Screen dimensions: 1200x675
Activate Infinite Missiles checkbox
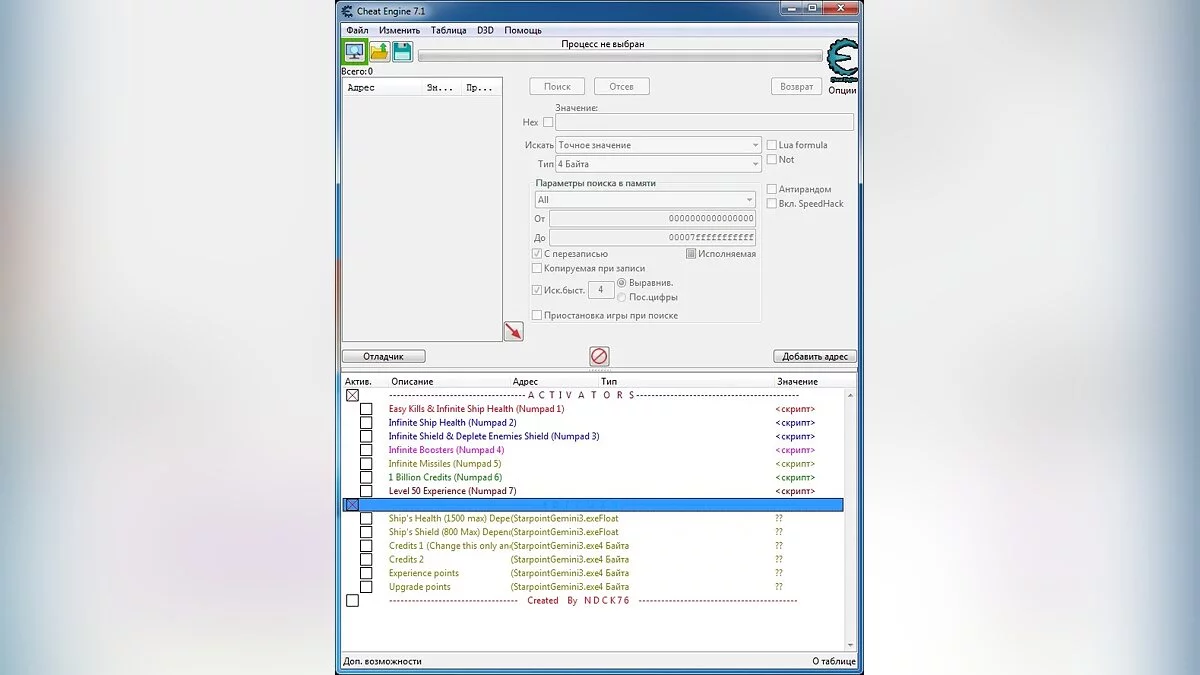tap(366, 464)
